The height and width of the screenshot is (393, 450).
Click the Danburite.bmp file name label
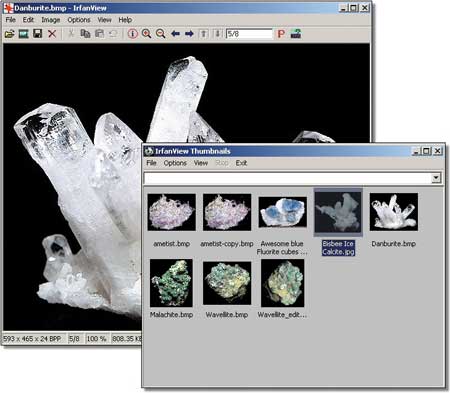394,244
